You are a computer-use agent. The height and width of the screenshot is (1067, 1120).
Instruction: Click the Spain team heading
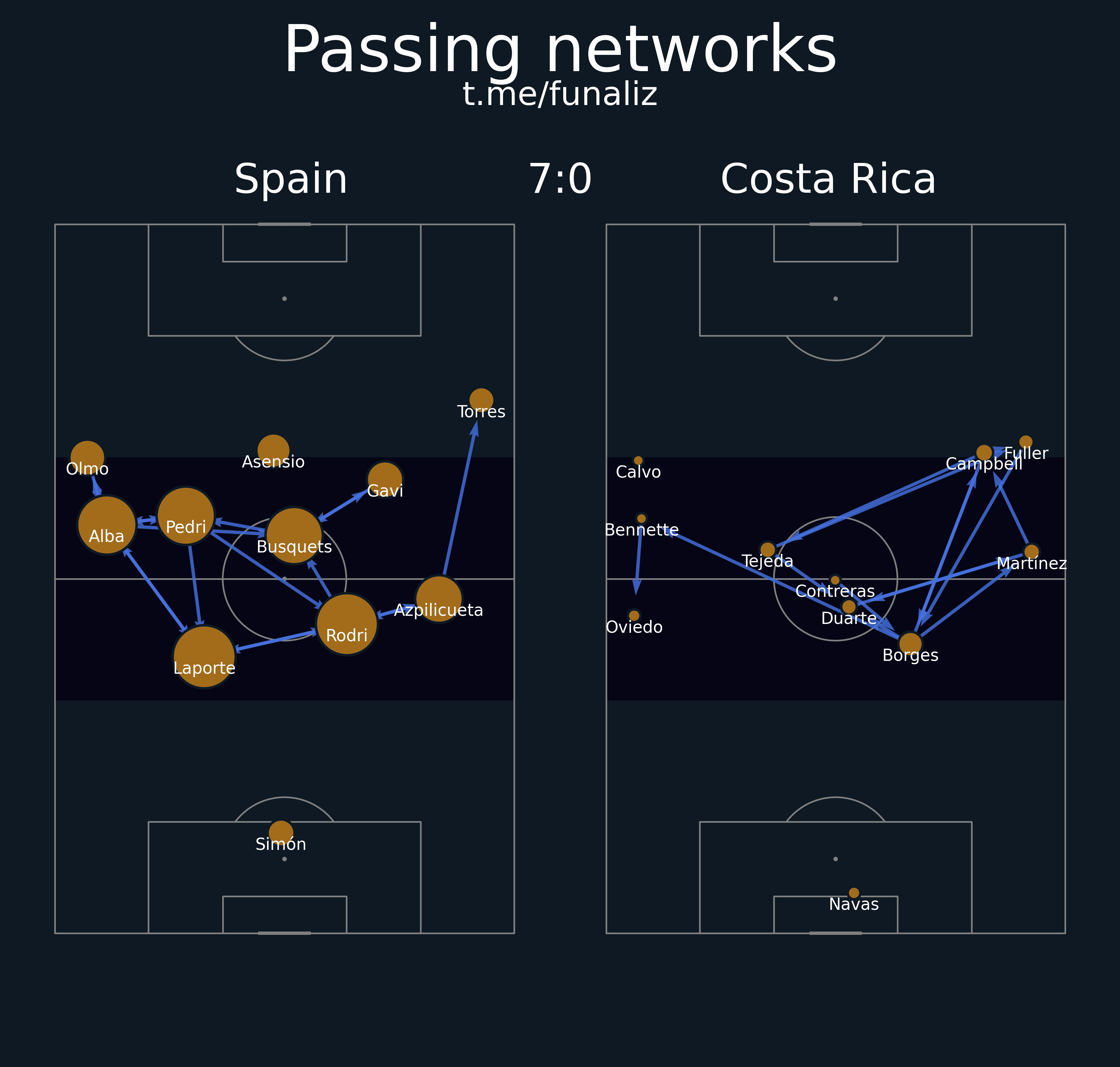[x=291, y=179]
